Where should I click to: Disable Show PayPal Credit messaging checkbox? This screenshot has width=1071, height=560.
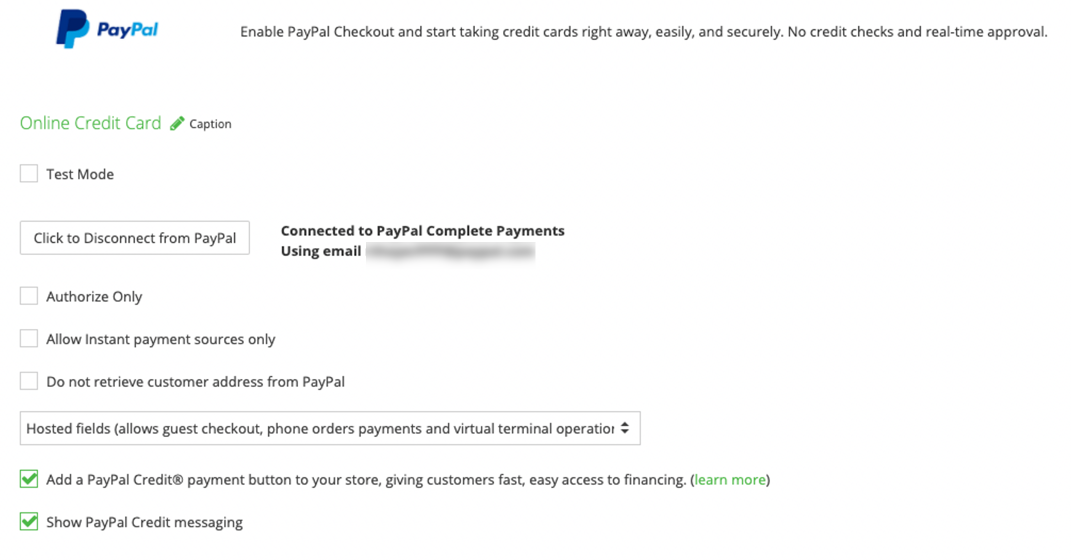29,522
